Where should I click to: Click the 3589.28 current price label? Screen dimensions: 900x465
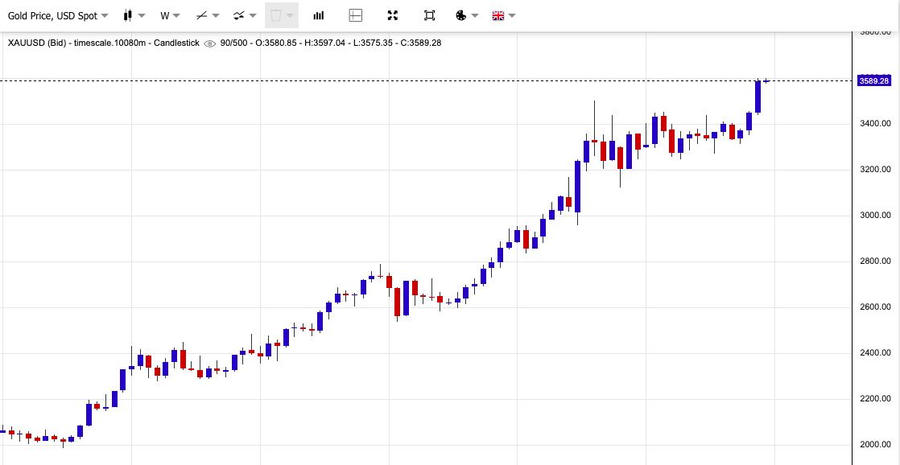point(873,80)
